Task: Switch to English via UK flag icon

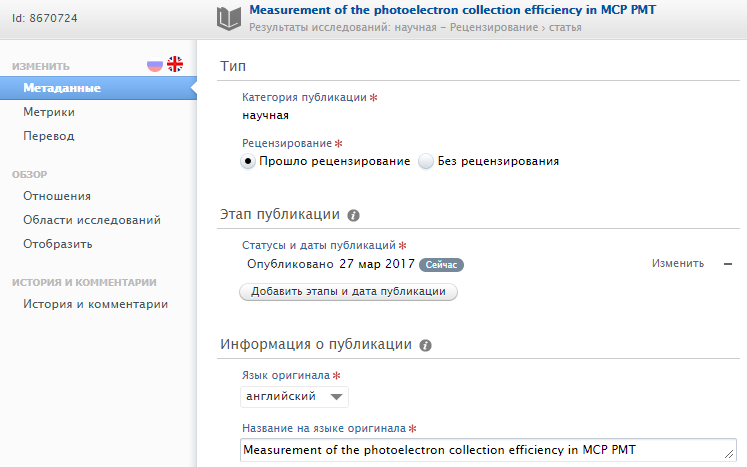Action: pyautogui.click(x=175, y=65)
